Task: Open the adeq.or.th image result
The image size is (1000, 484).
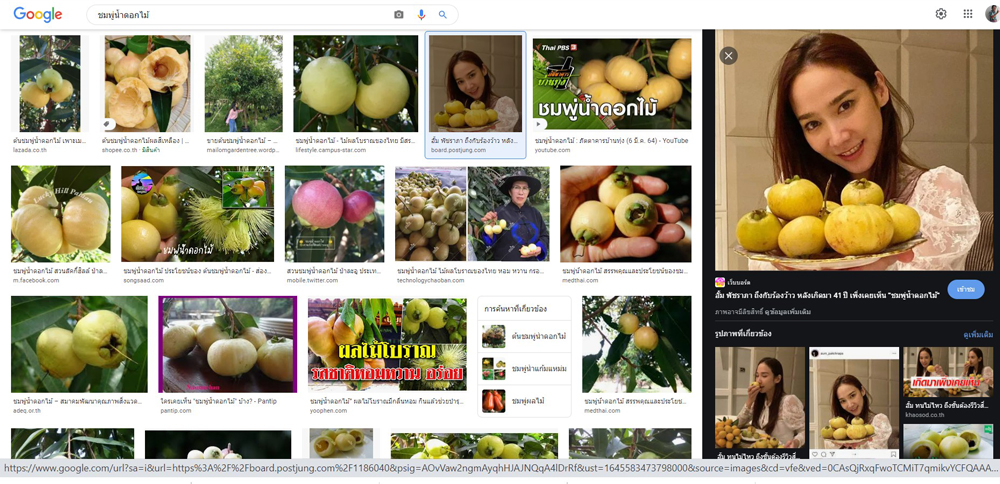Action: 79,344
